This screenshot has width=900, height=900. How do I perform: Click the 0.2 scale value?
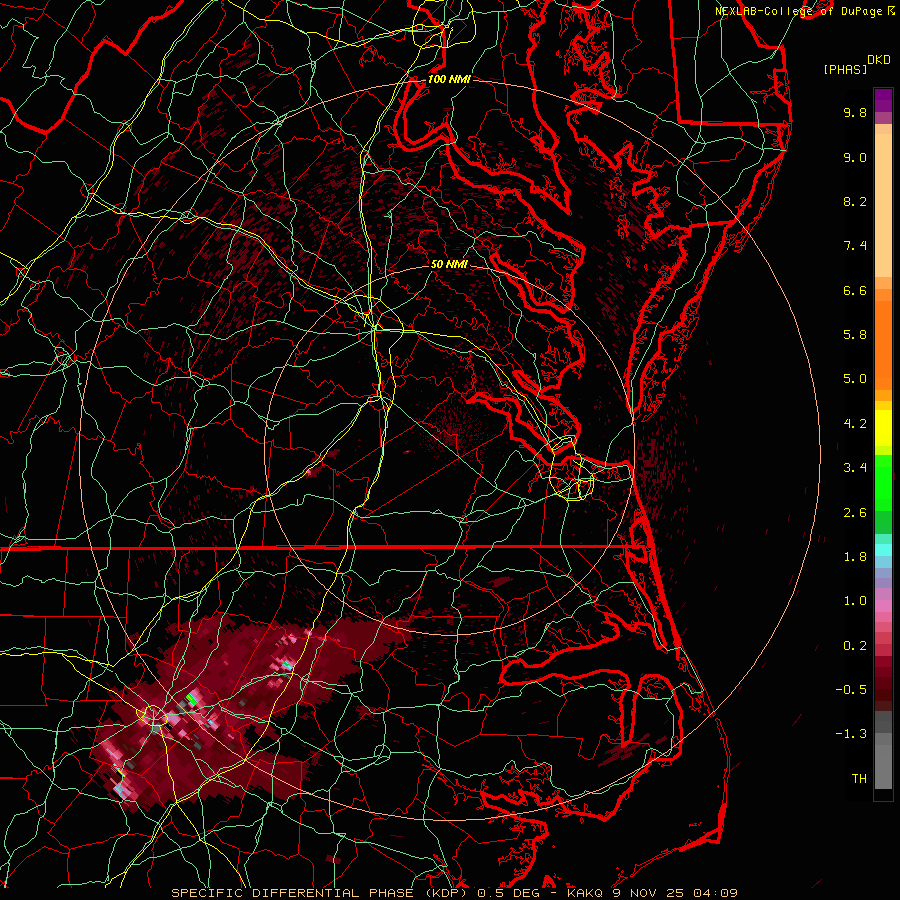tap(855, 646)
